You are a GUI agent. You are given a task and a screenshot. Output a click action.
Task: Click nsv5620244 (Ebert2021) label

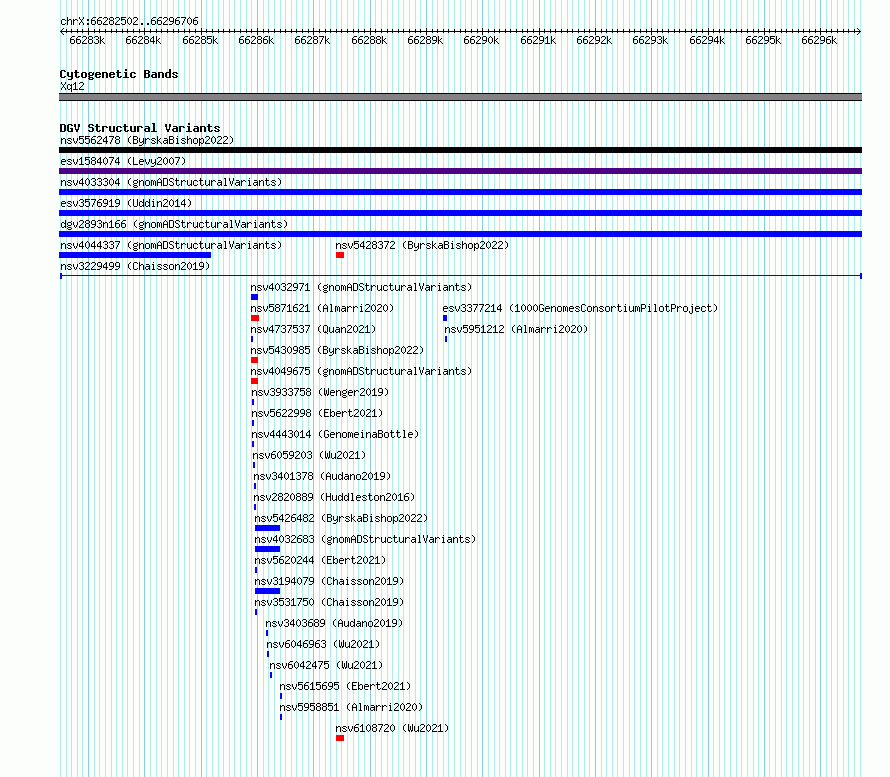(x=321, y=560)
